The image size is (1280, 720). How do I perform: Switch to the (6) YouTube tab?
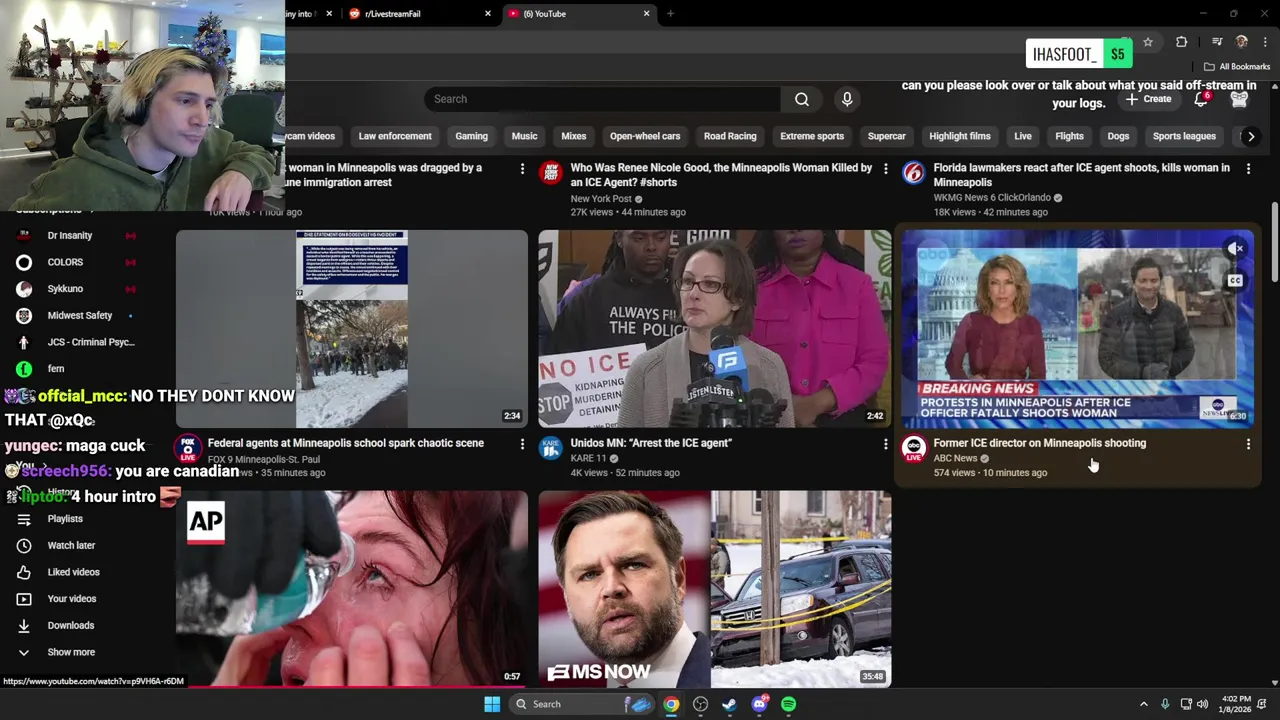(579, 14)
